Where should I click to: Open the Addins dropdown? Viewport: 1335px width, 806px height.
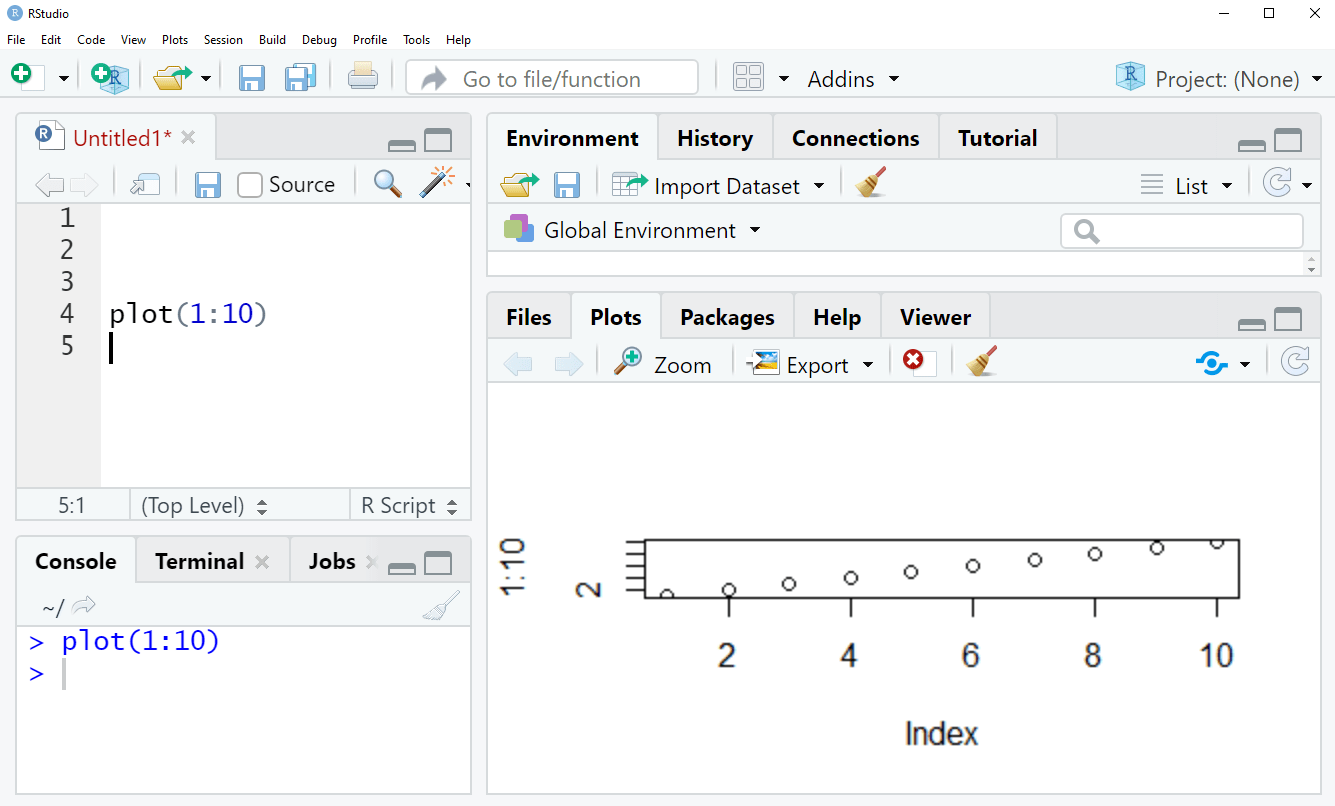853,78
